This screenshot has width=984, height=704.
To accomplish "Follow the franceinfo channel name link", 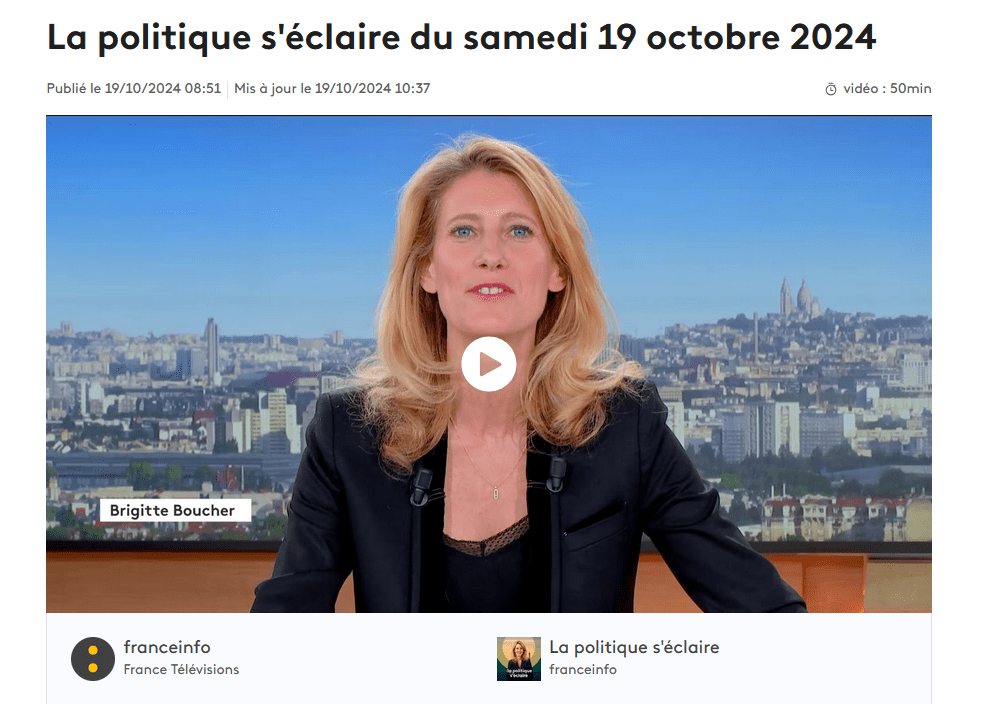I will point(167,647).
